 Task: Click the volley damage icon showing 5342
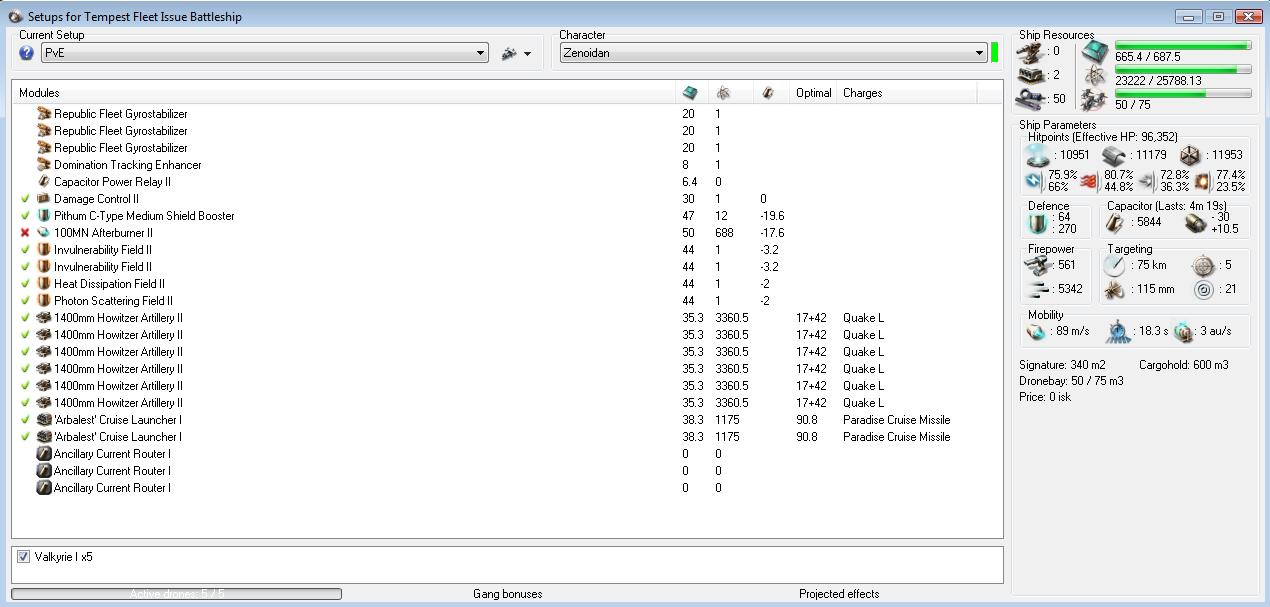tap(1039, 289)
